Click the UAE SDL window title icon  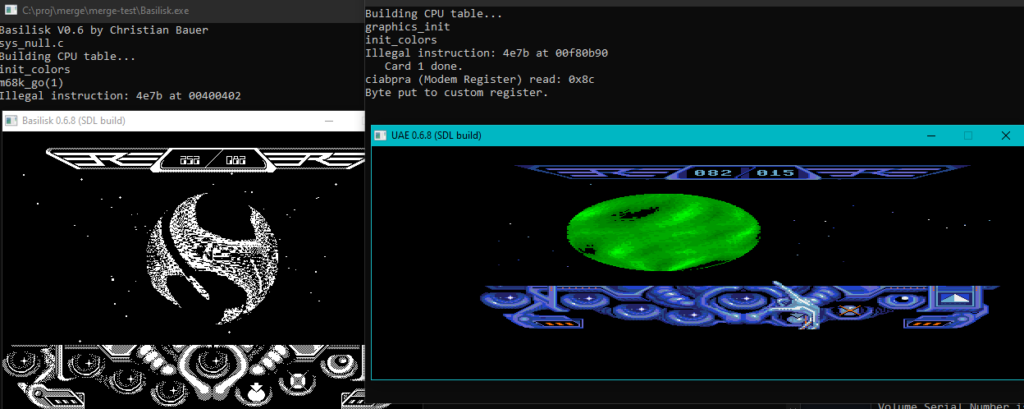click(382, 135)
